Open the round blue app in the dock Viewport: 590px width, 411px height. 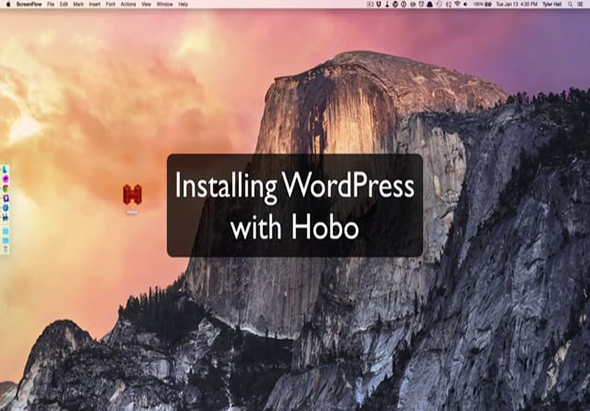click(5, 207)
